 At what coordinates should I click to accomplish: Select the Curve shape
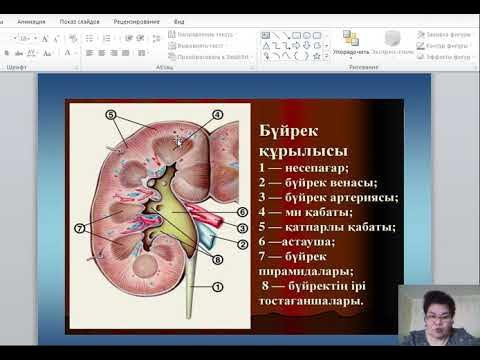(286, 56)
